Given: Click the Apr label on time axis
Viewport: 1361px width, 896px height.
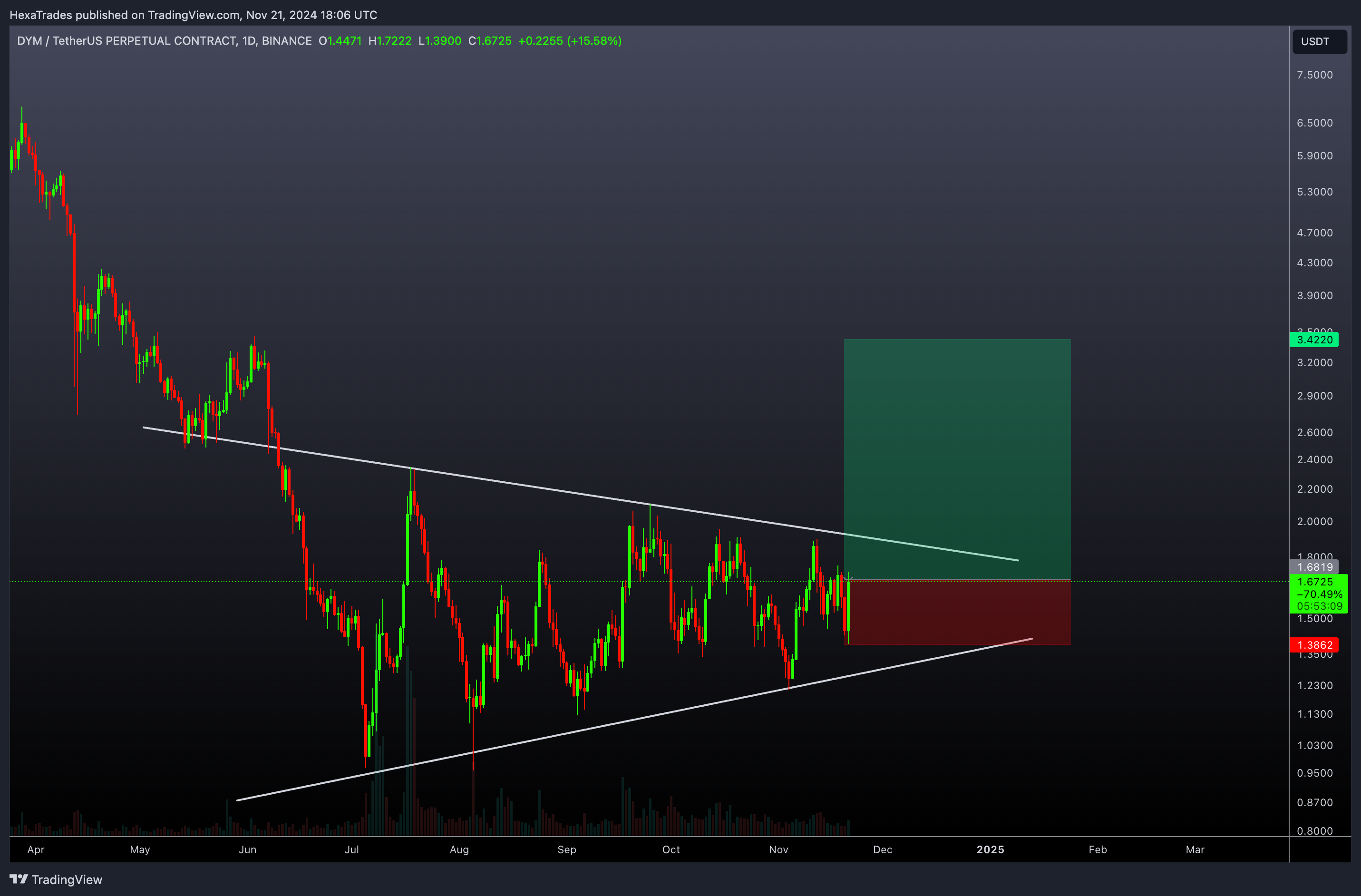Looking at the screenshot, I should [x=36, y=849].
